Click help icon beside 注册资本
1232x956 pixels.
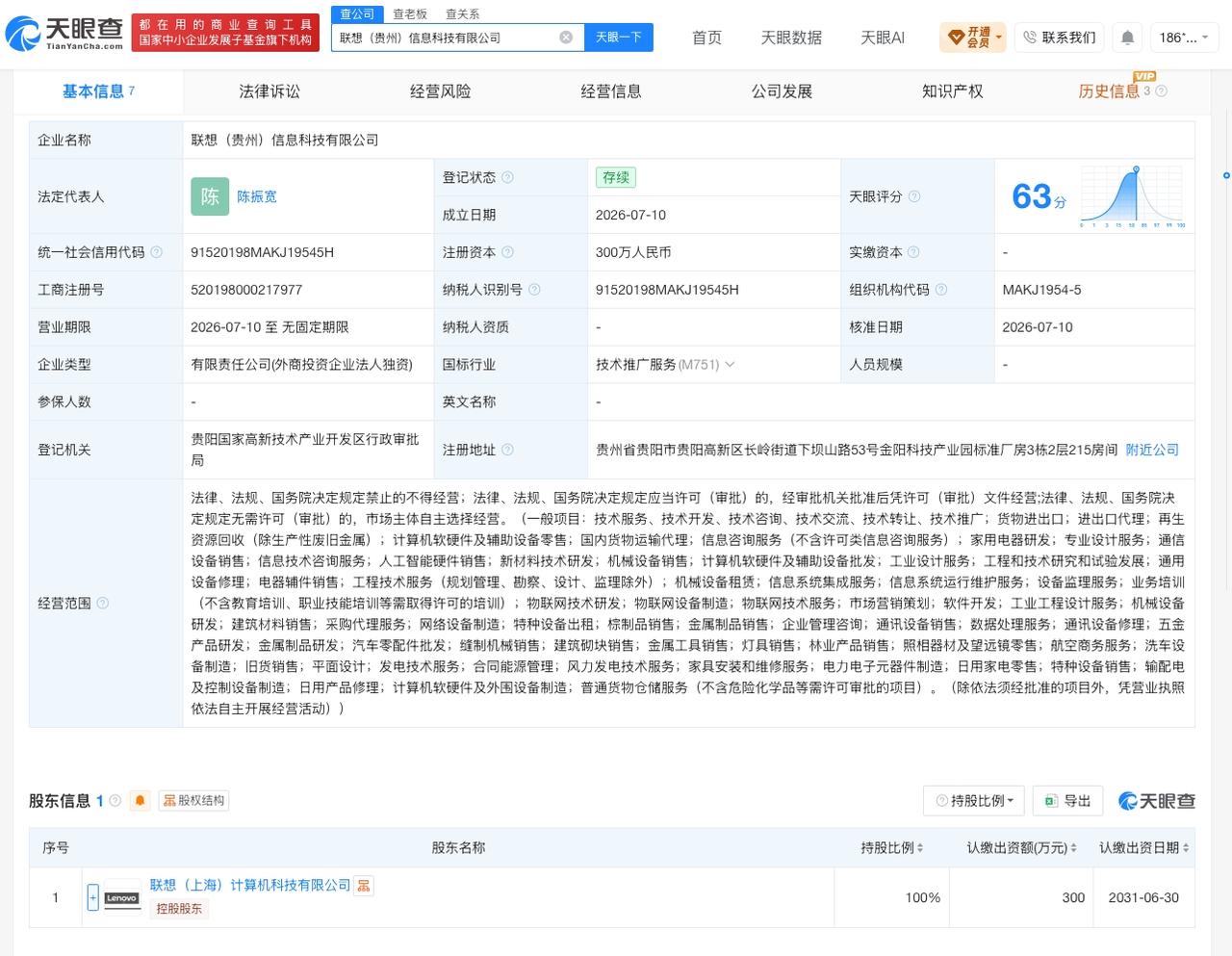[507, 252]
